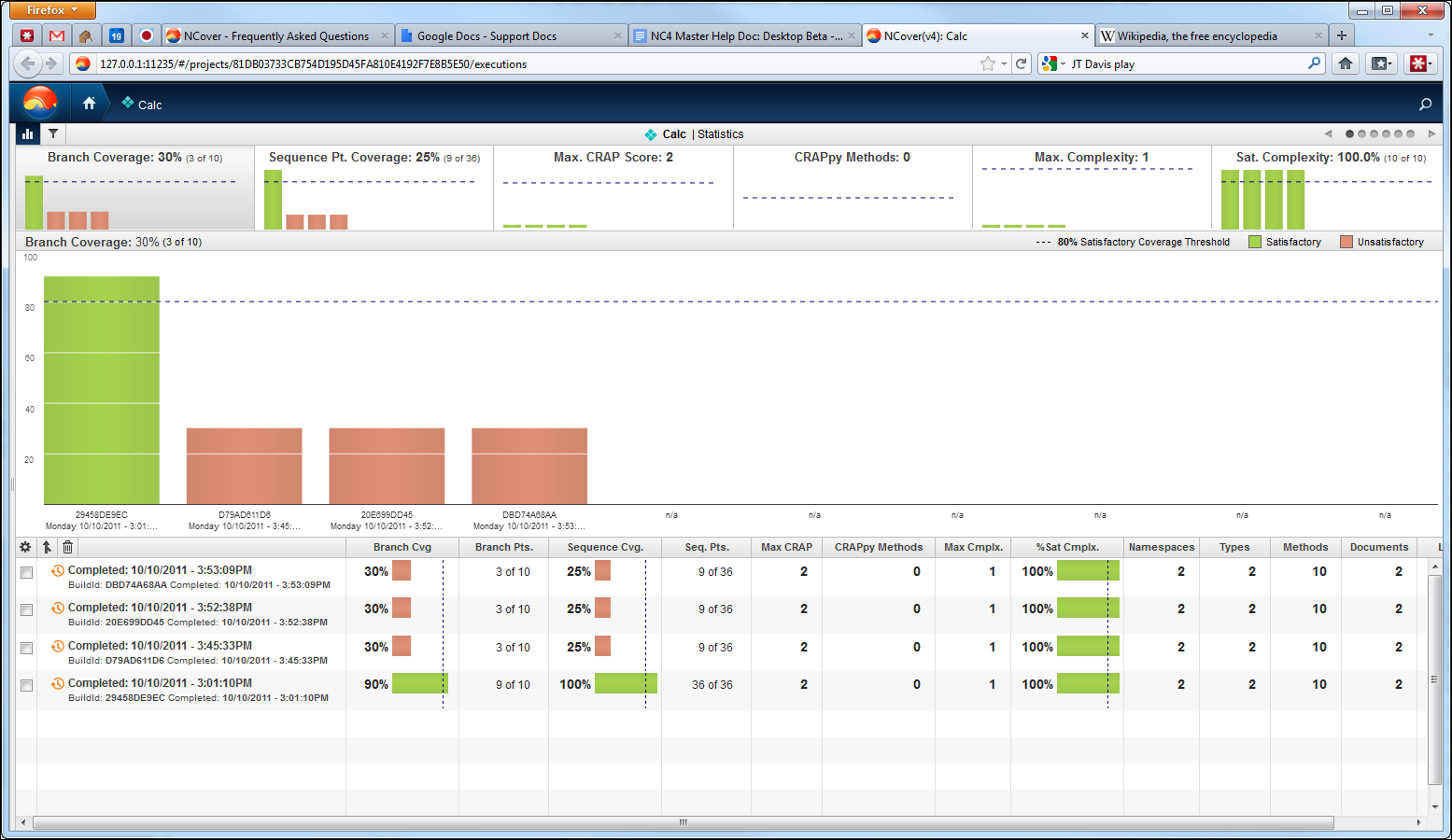The image size is (1452, 840).
Task: Switch to NC4 Master Help Doc tab
Action: (746, 35)
